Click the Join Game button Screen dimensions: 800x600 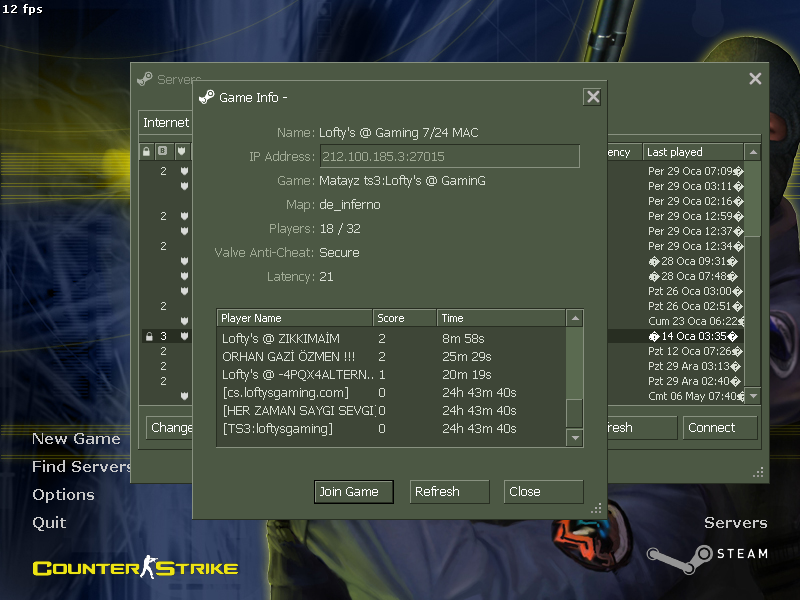(x=354, y=491)
